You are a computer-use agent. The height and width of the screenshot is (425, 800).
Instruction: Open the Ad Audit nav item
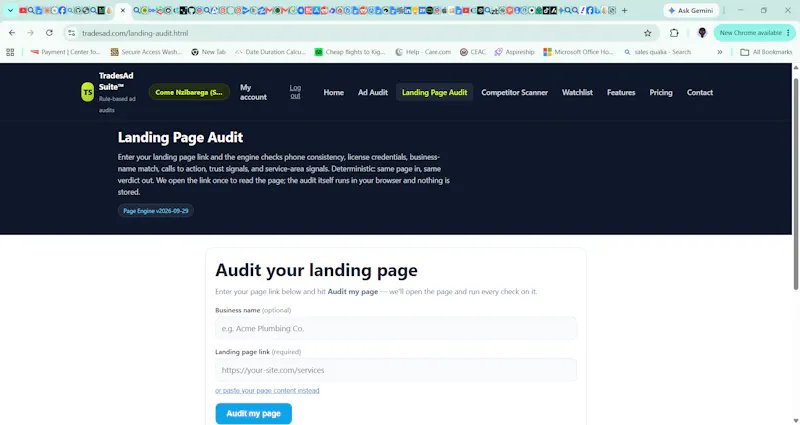372,92
